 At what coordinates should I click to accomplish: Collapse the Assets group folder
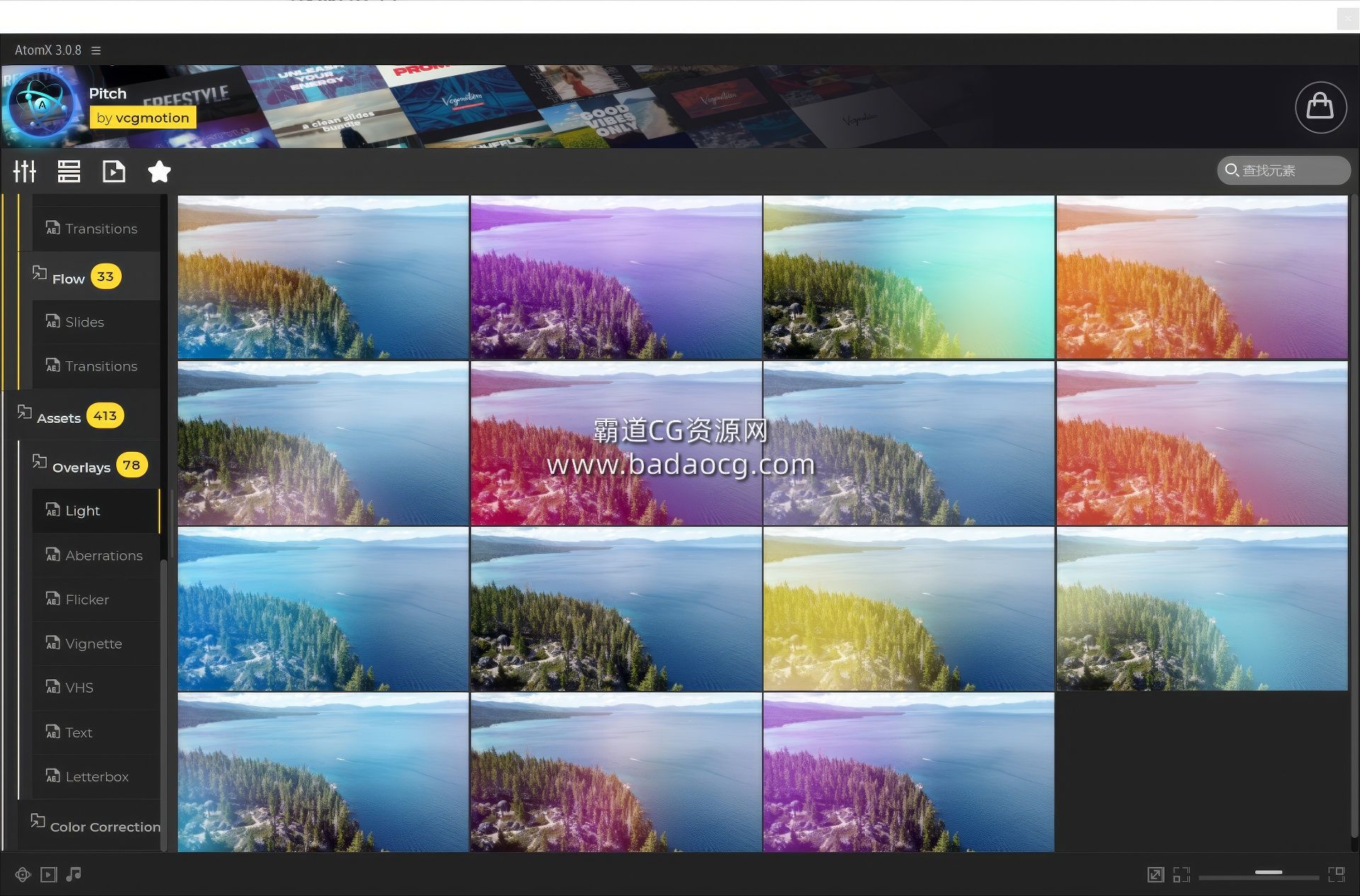click(x=59, y=418)
